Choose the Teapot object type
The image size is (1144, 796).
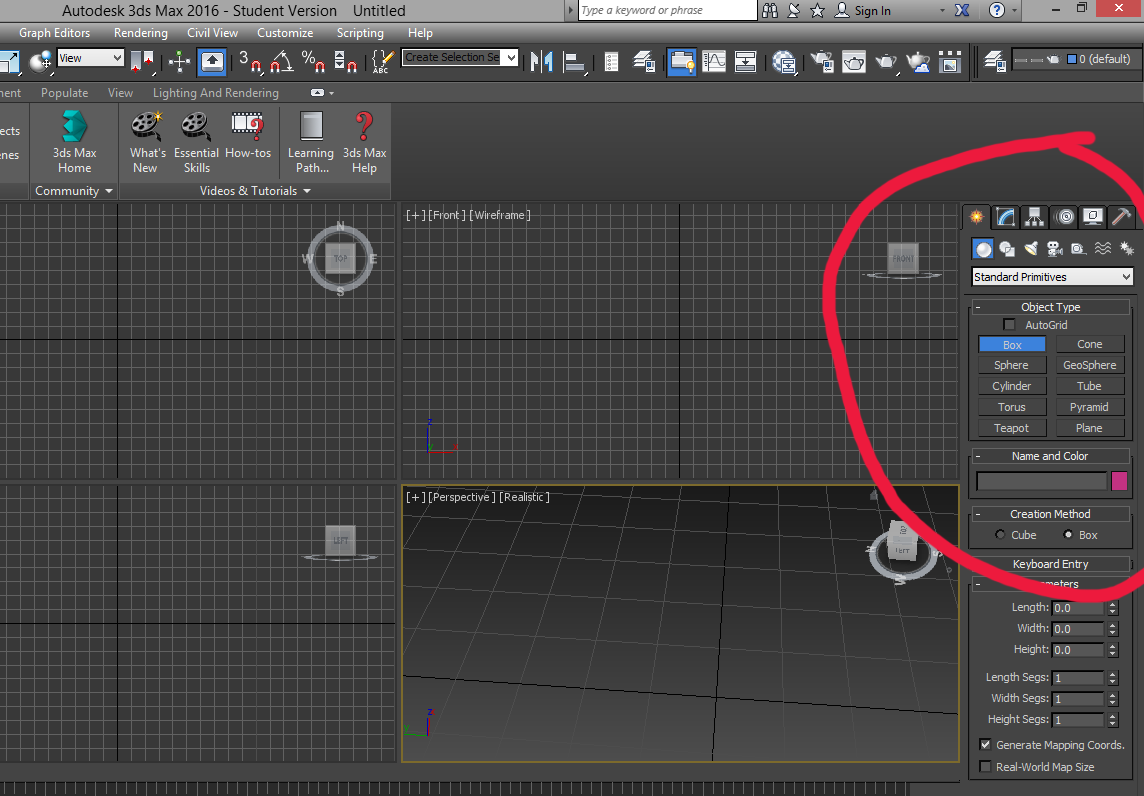(x=1012, y=428)
